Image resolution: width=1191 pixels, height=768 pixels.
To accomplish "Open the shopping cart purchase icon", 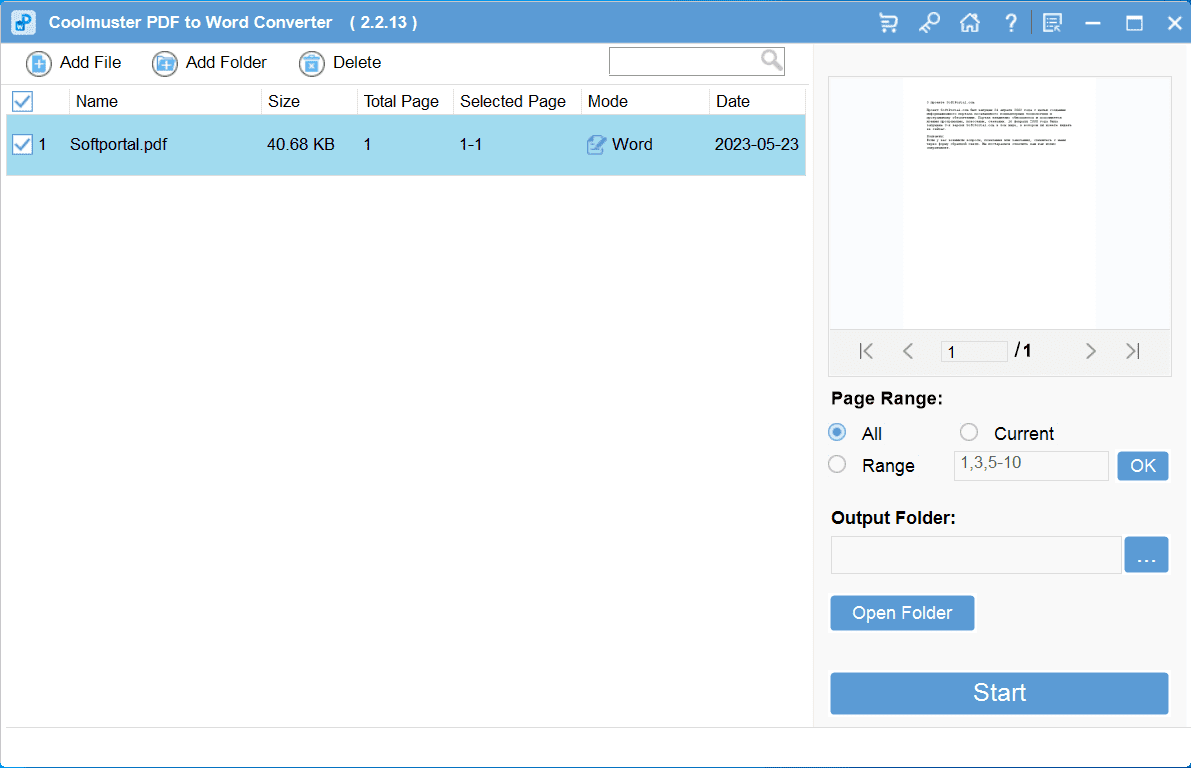I will (888, 23).
